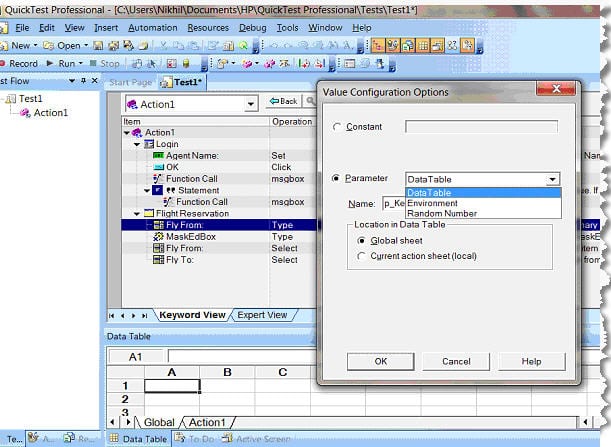This screenshot has height=447, width=611.
Task: Click the letter A find toolbar icon
Action: (x=347, y=46)
